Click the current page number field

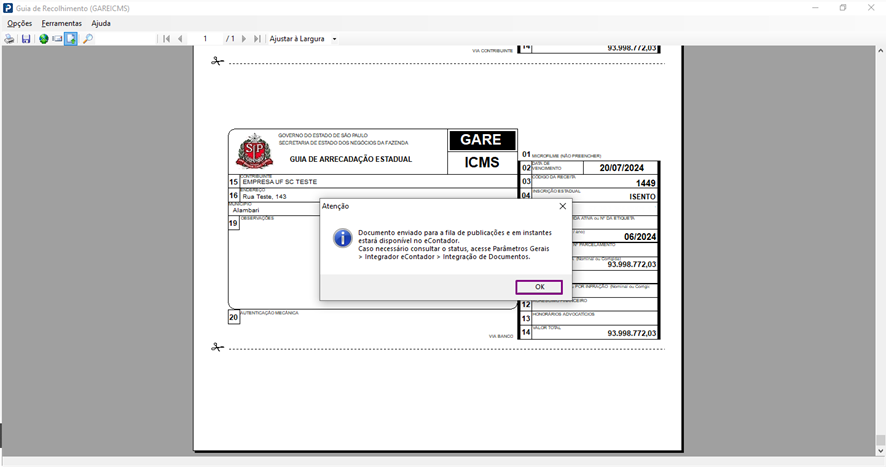pos(205,39)
